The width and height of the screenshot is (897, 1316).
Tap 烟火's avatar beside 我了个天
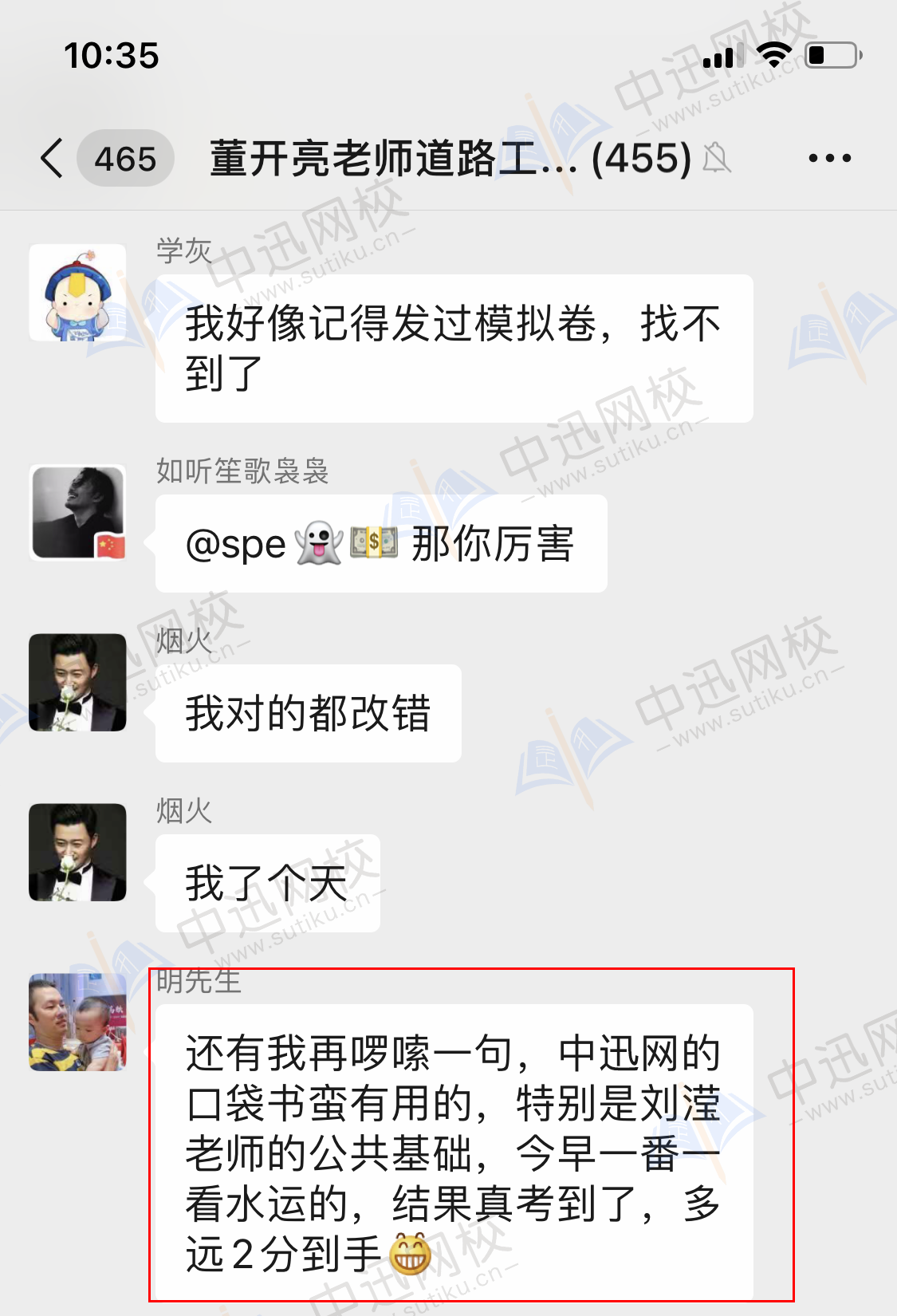pos(77,853)
